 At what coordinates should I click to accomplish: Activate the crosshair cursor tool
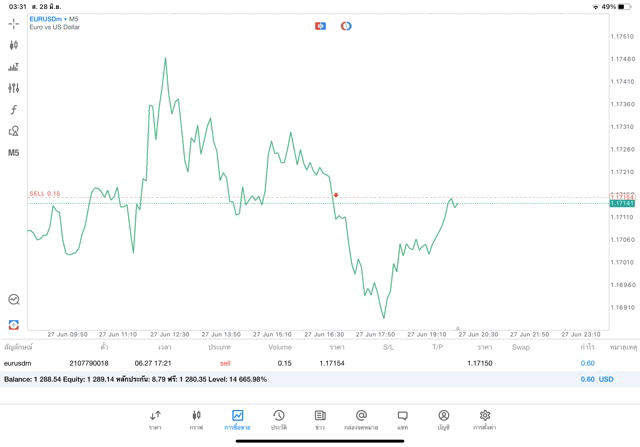14,23
